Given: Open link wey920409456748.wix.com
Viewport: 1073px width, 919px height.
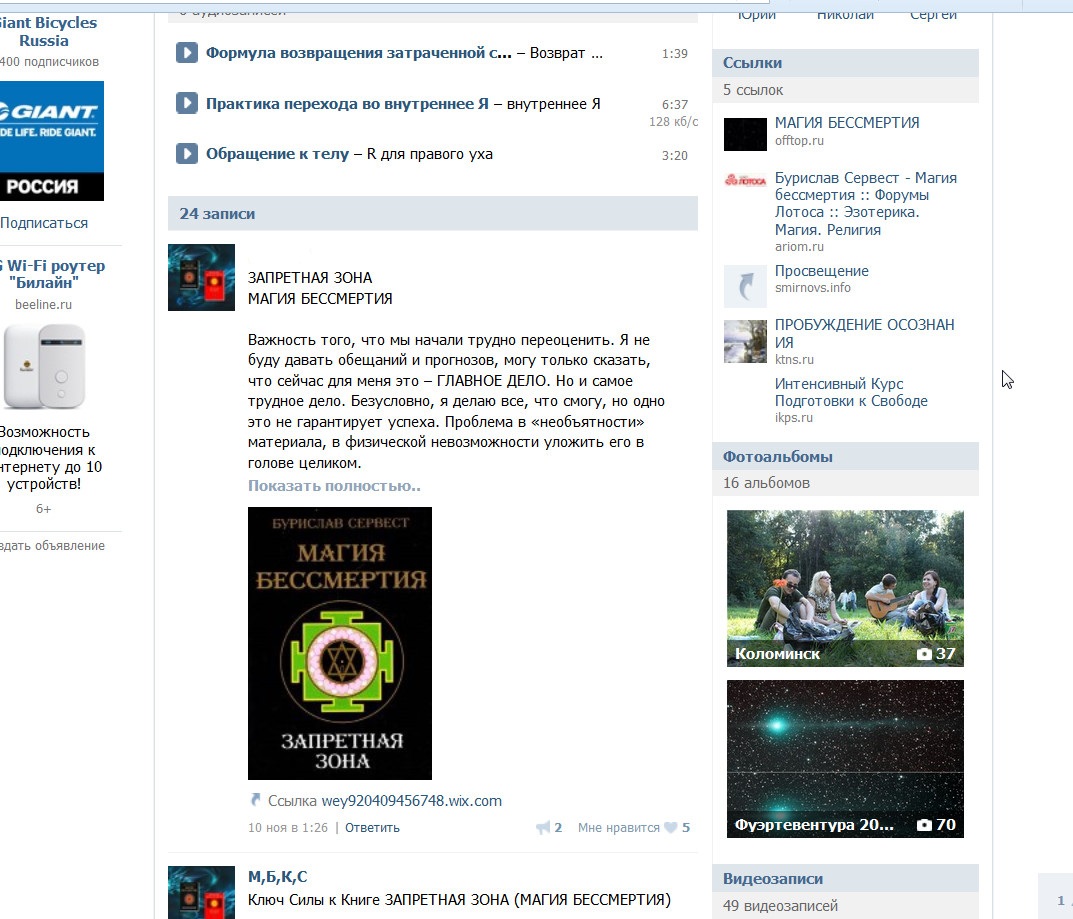Looking at the screenshot, I should 411,801.
